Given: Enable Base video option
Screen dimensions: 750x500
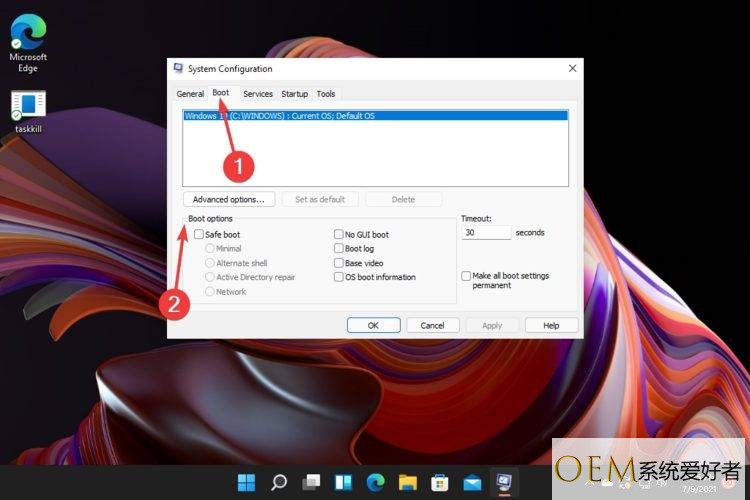Looking at the screenshot, I should pyautogui.click(x=339, y=263).
